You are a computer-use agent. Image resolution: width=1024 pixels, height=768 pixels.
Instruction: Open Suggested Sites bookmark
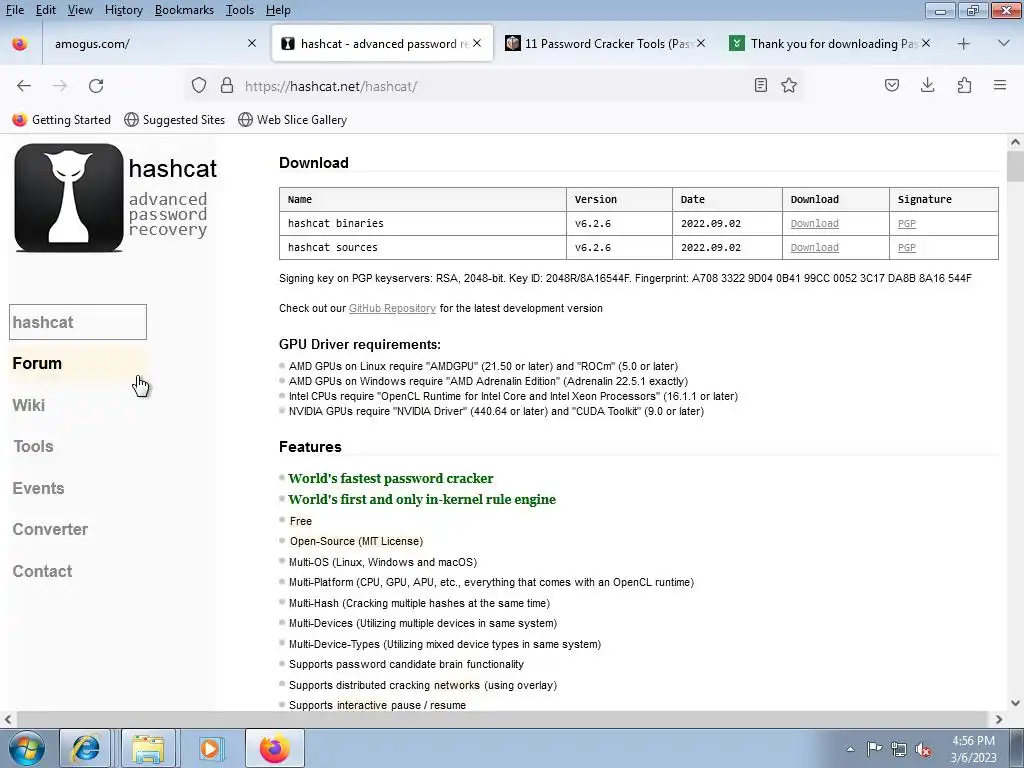point(174,120)
